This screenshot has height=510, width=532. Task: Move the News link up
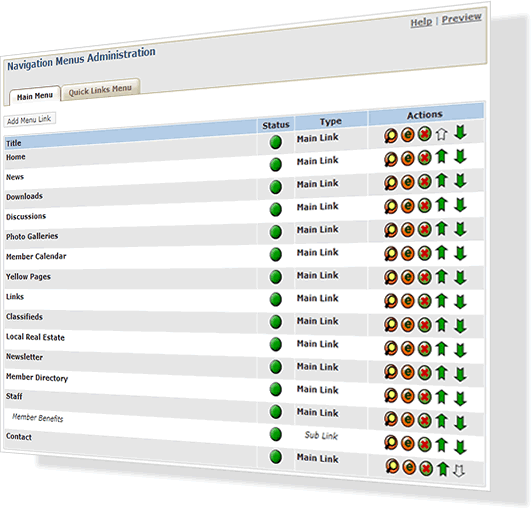click(441, 156)
